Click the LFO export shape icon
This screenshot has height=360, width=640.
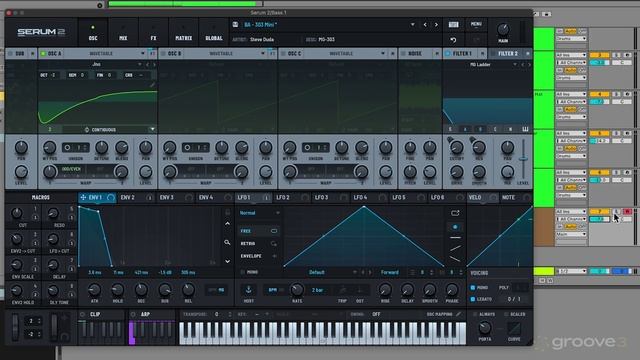click(x=455, y=213)
